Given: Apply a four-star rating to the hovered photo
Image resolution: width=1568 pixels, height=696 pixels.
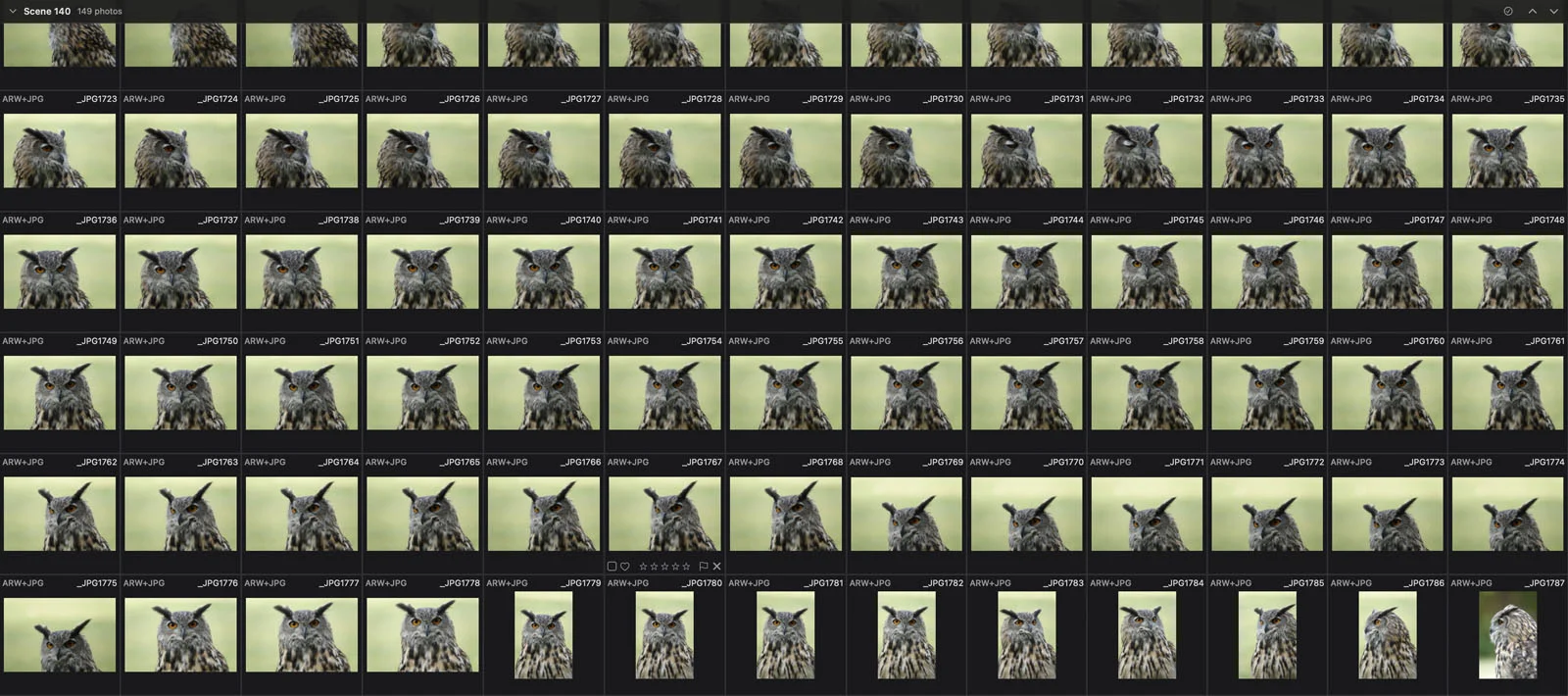Looking at the screenshot, I should click(675, 567).
